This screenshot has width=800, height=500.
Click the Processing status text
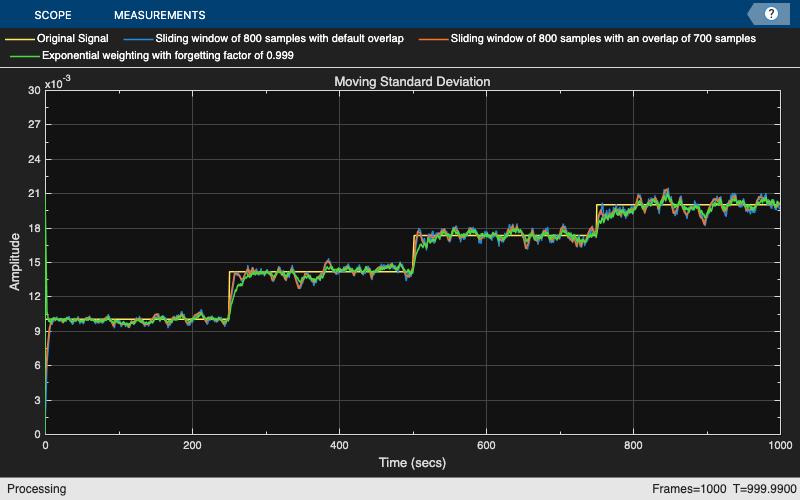tap(37, 489)
